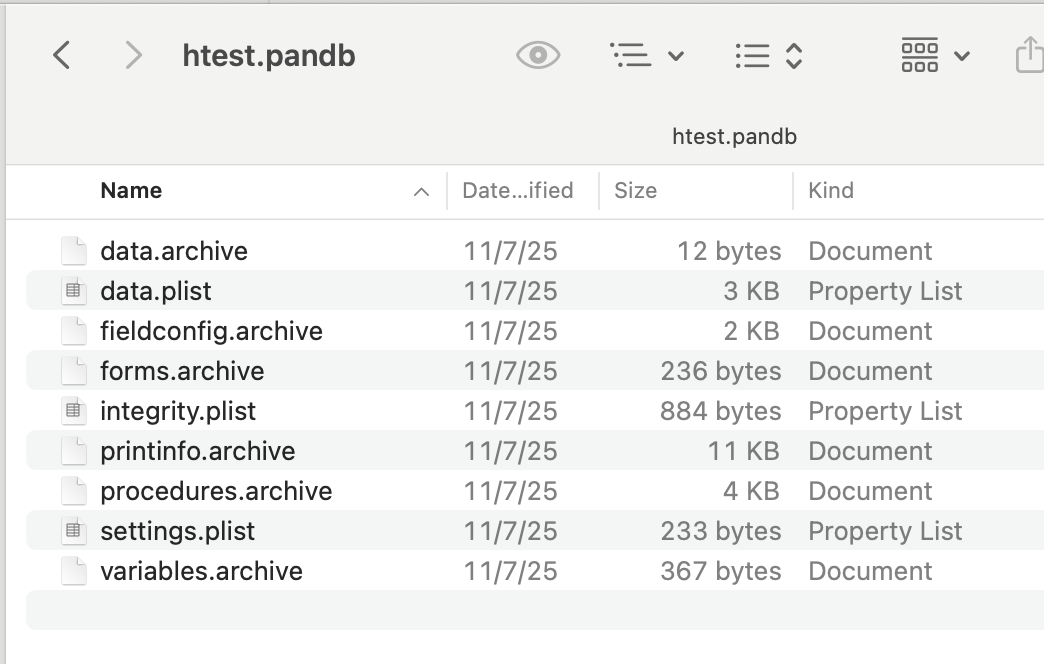Toggle Quick Look preview eye icon
Image resolution: width=1044 pixels, height=664 pixels.
point(538,55)
